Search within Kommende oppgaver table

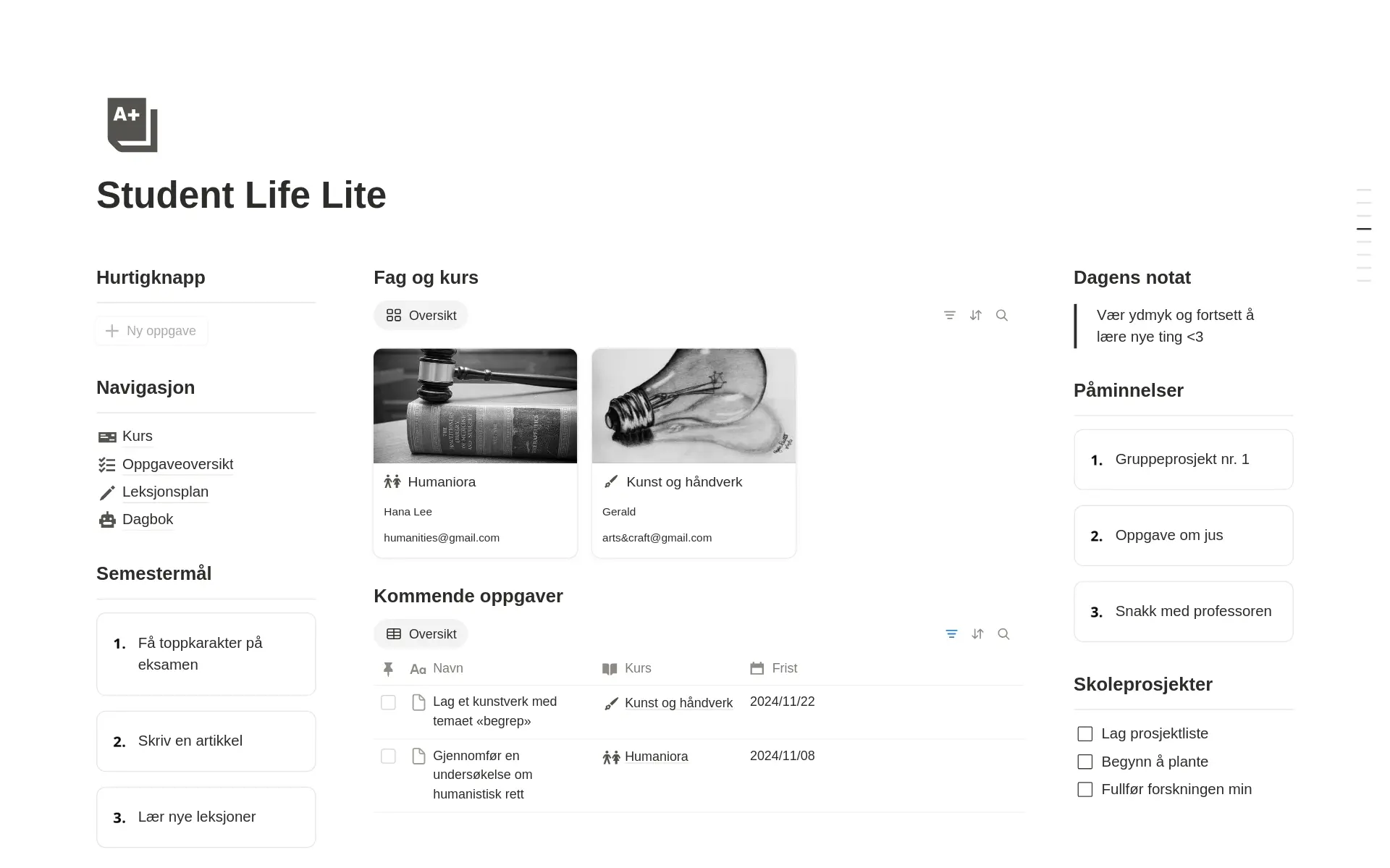click(x=1003, y=634)
